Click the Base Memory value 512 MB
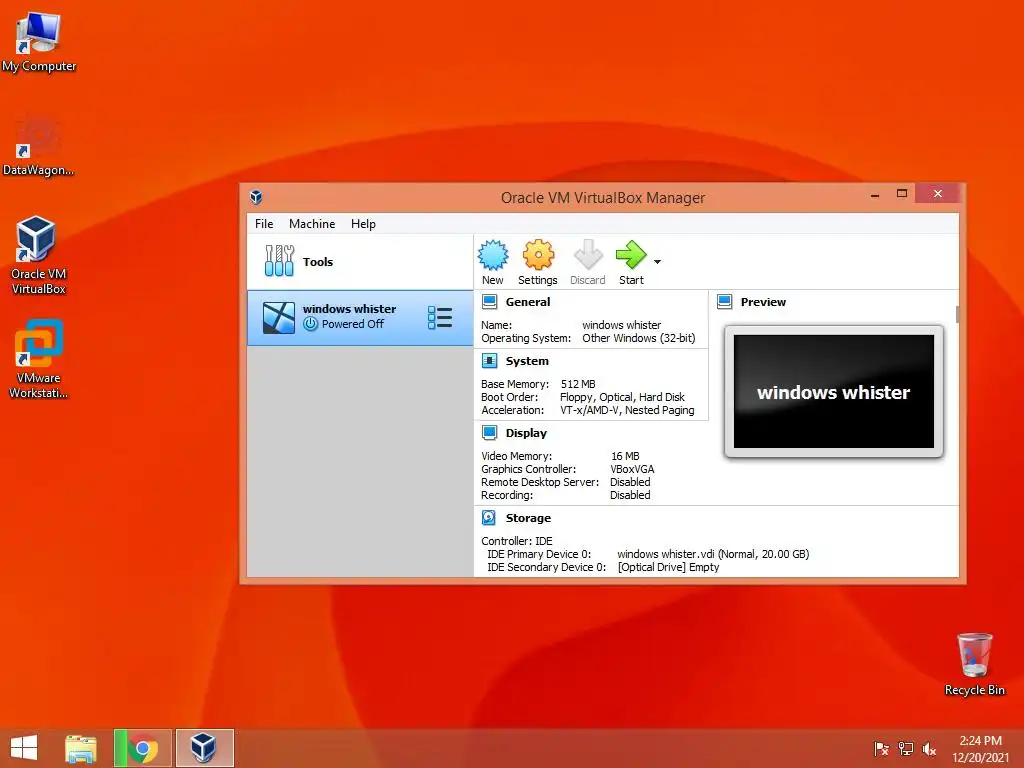The image size is (1024, 768). pyautogui.click(x=578, y=384)
